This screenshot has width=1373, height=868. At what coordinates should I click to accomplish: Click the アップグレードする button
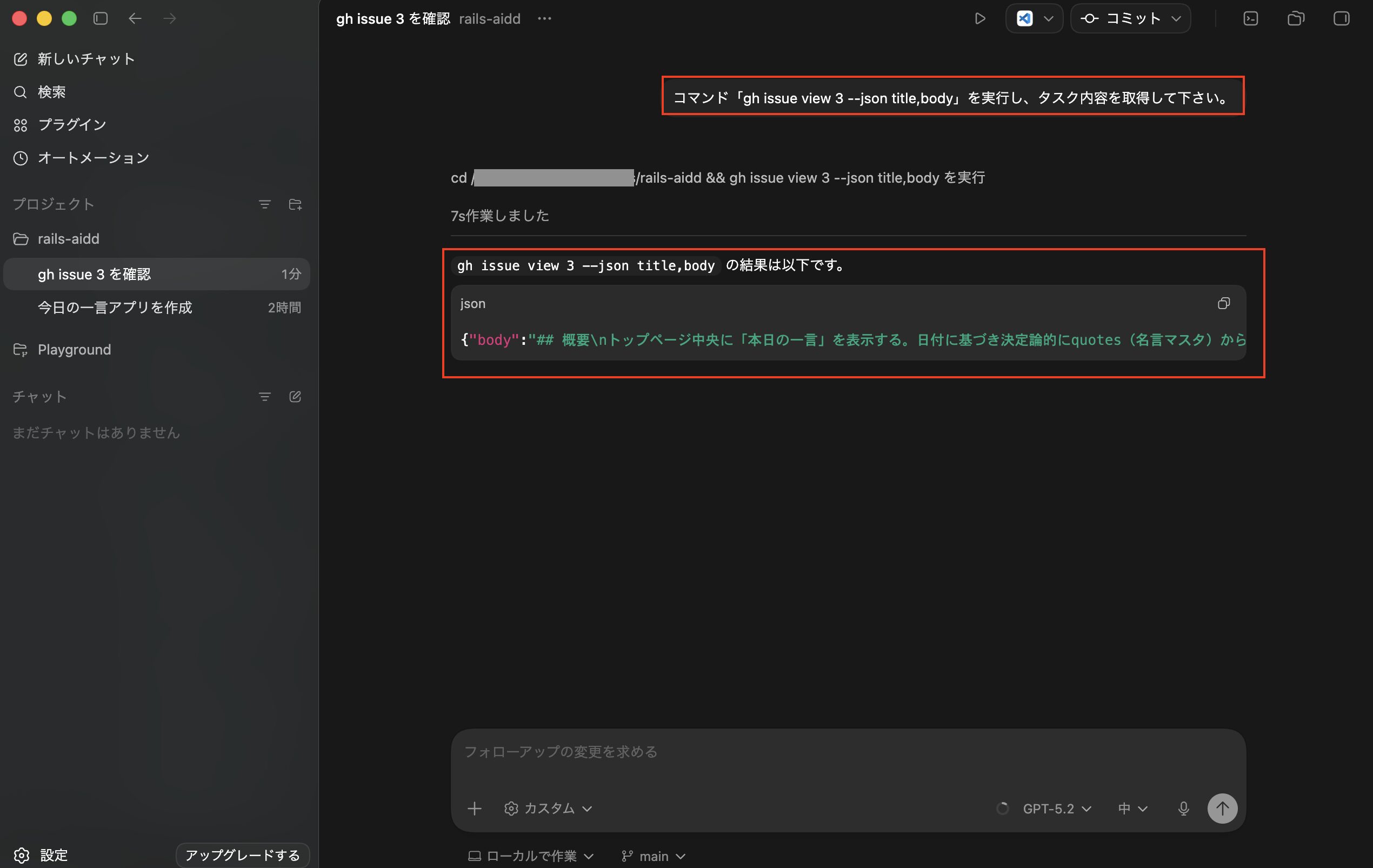(x=242, y=855)
